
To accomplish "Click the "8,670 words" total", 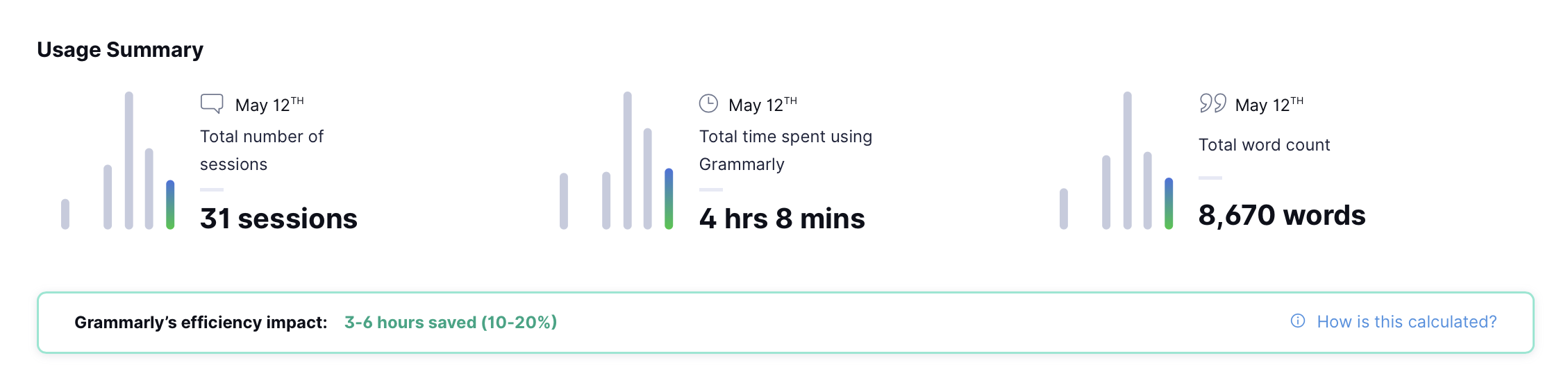I will [1281, 215].
